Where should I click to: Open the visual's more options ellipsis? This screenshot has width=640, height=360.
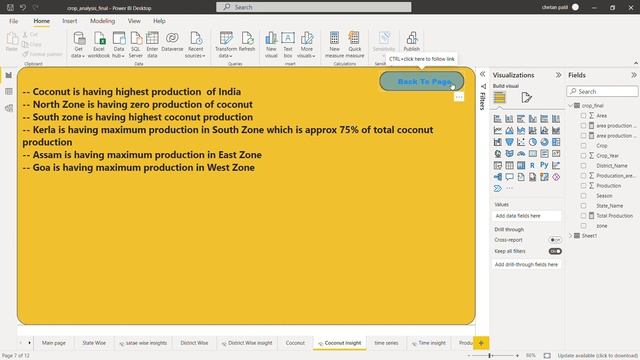459,97
